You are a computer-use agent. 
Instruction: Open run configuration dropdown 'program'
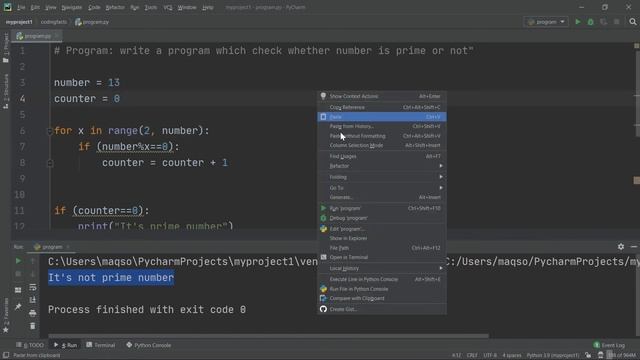tap(546, 22)
